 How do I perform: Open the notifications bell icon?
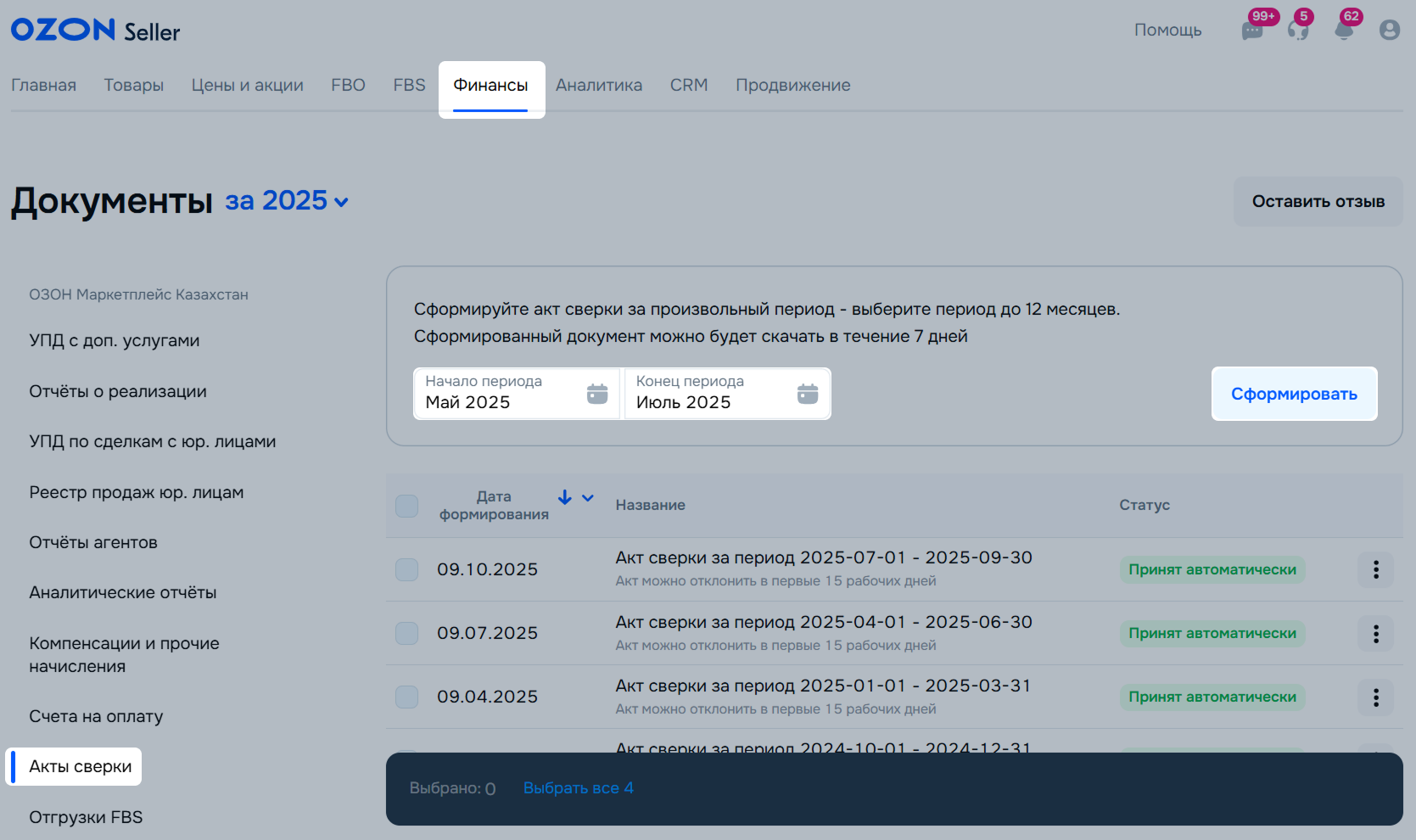click(x=1344, y=31)
